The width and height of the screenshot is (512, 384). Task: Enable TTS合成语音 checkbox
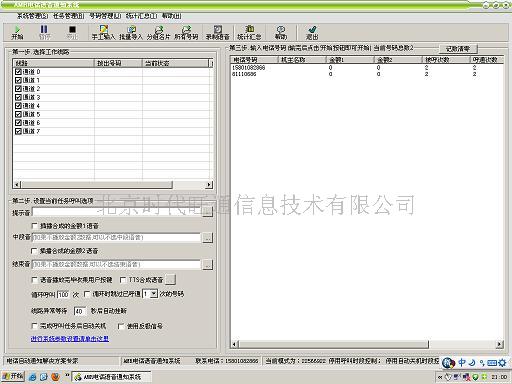123,280
